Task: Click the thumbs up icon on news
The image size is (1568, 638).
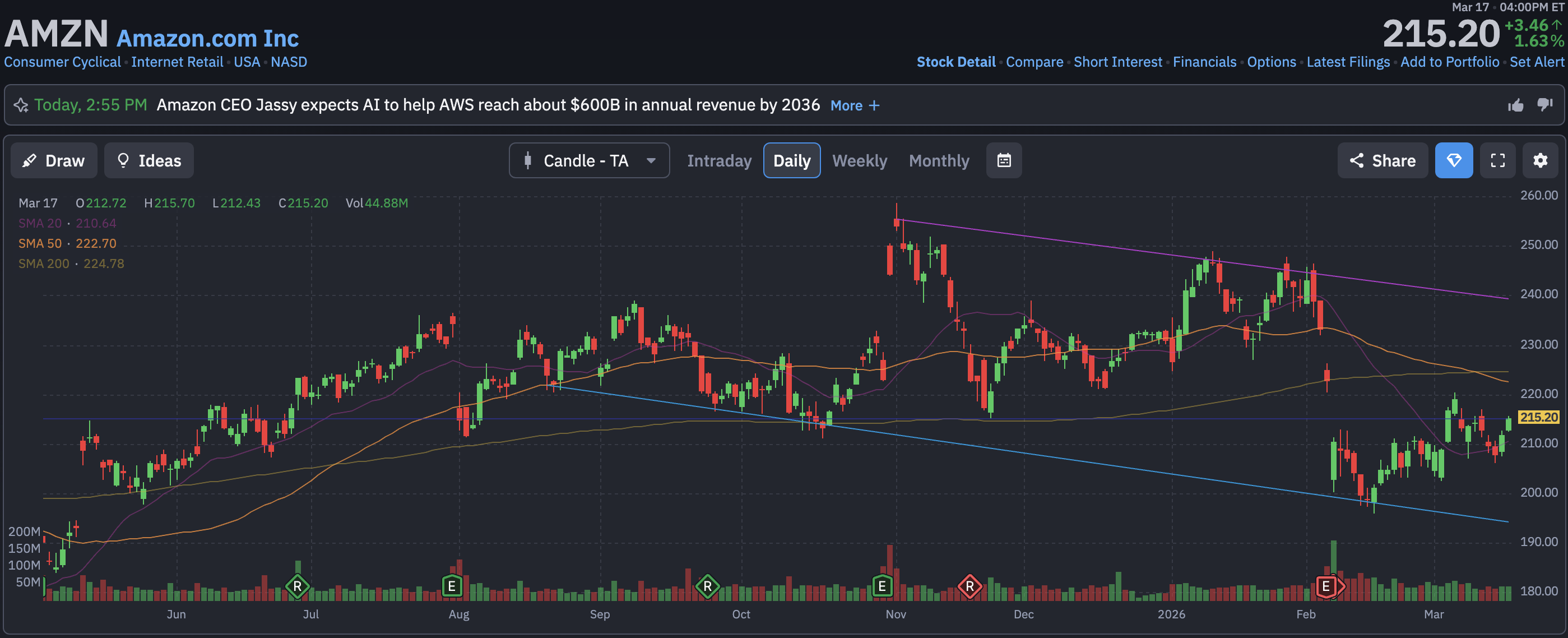Action: (x=1516, y=105)
